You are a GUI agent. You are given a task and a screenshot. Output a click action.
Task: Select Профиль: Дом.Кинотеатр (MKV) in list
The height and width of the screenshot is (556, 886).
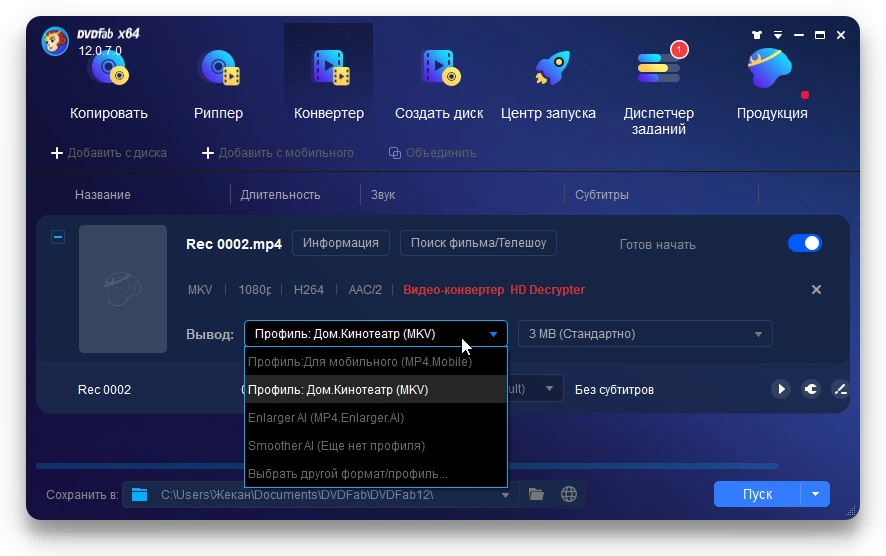click(x=376, y=390)
